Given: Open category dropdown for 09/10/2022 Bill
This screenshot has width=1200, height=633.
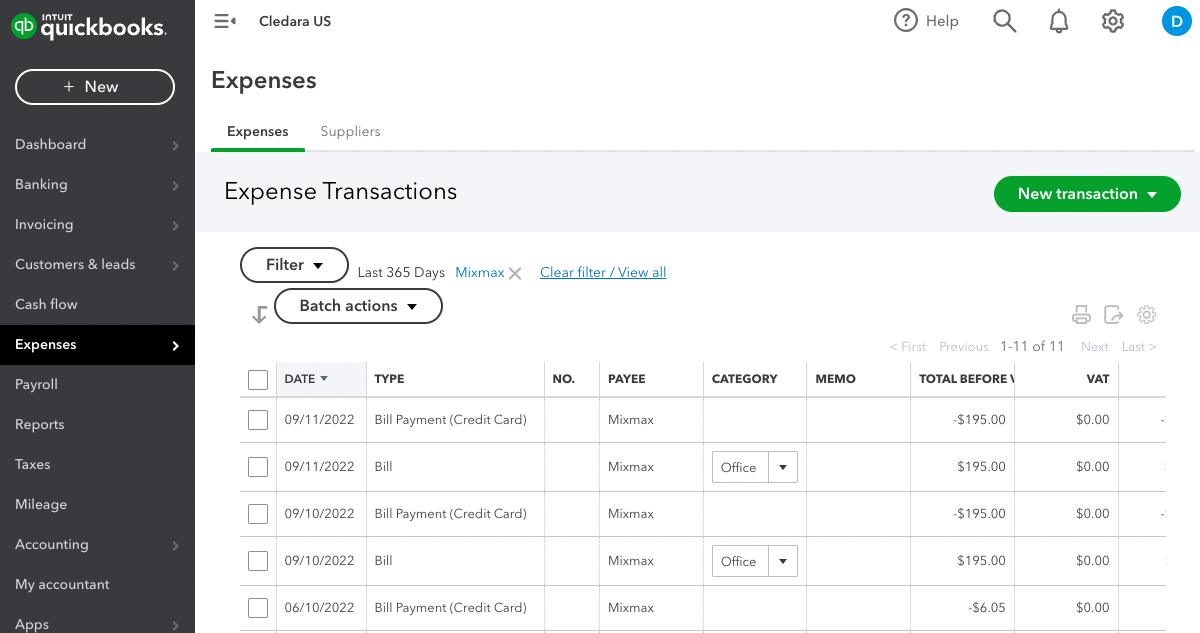Looking at the screenshot, I should (x=783, y=561).
